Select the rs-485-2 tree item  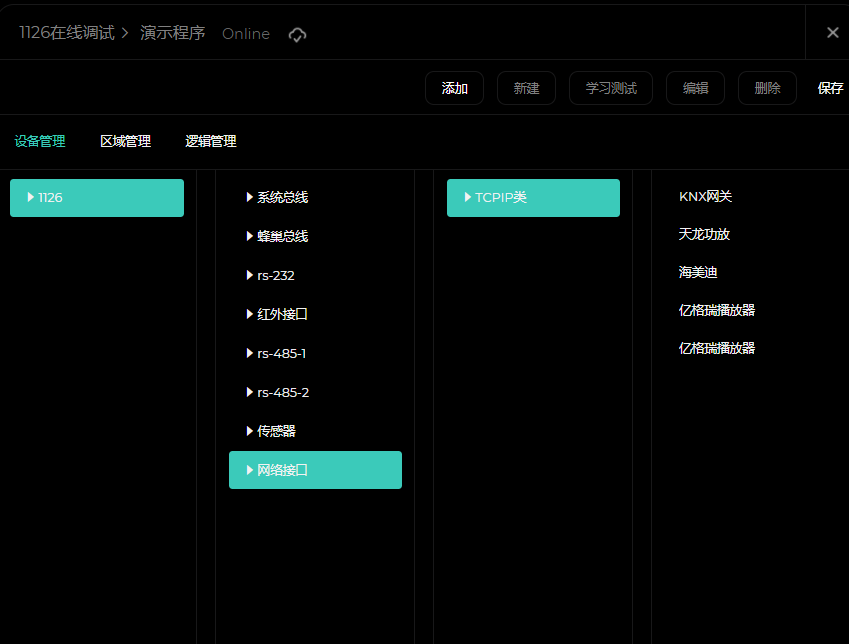pyautogui.click(x=283, y=392)
